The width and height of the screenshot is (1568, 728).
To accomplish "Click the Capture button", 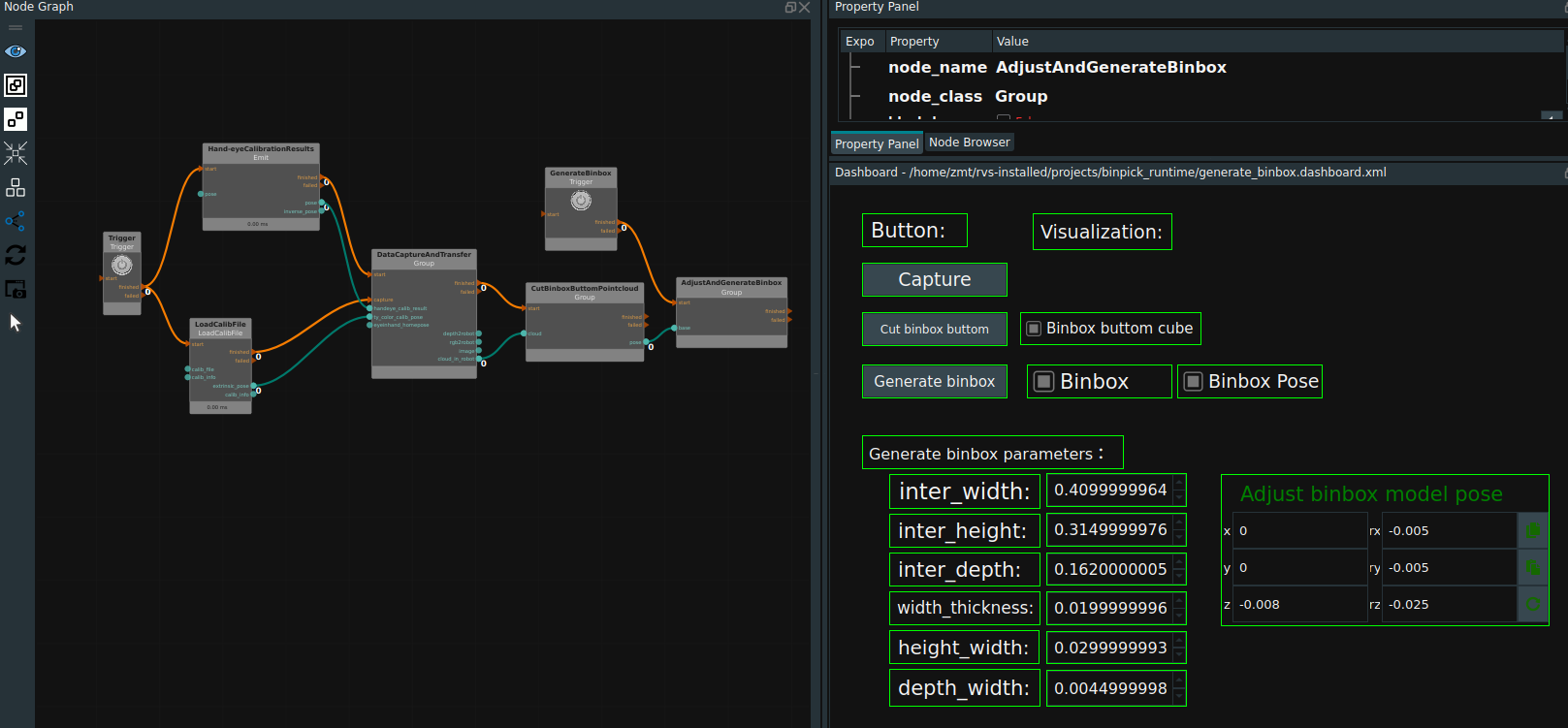I will (x=935, y=279).
